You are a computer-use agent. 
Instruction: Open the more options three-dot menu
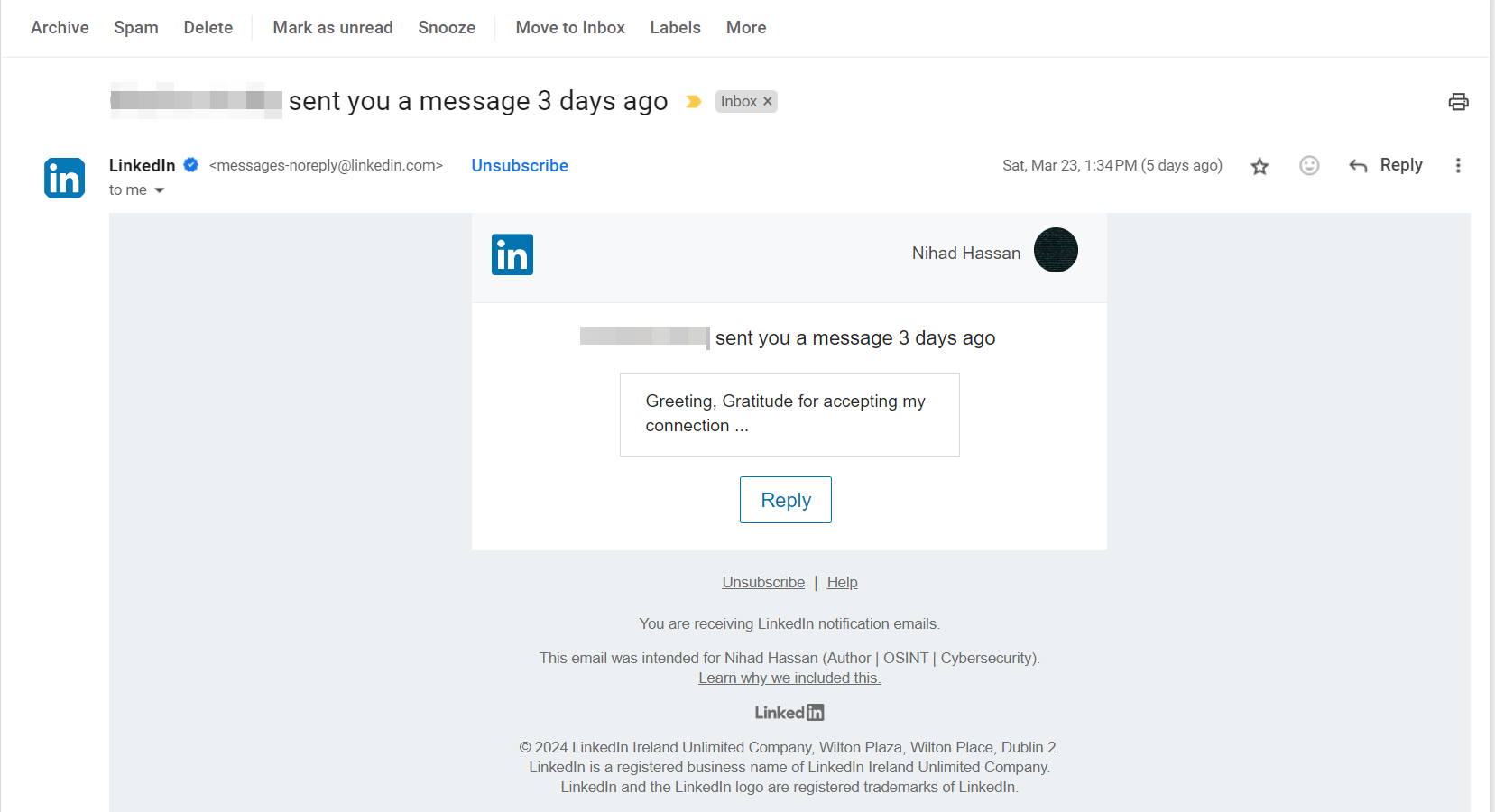(1459, 166)
